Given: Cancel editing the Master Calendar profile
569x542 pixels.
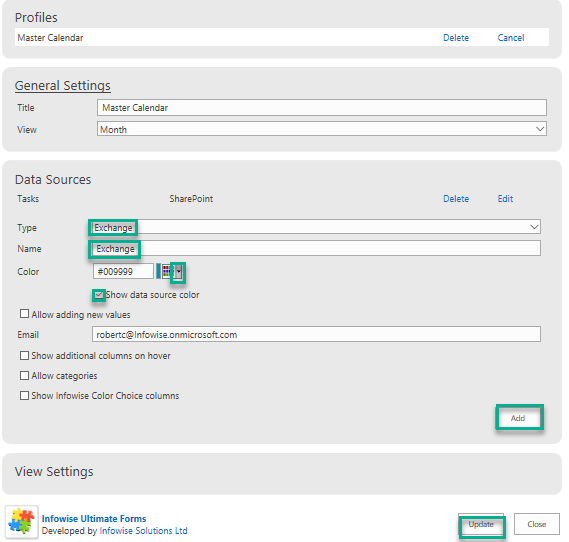Looking at the screenshot, I should pos(511,38).
